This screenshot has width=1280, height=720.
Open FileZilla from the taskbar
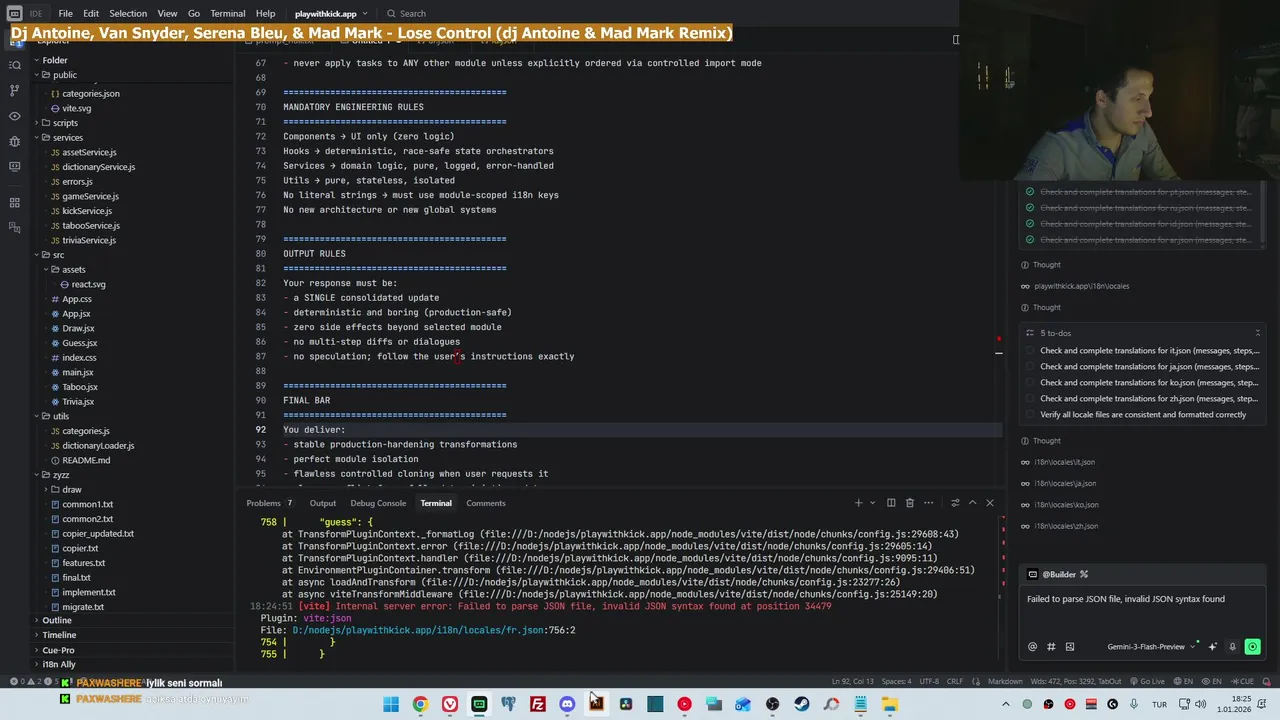point(538,704)
